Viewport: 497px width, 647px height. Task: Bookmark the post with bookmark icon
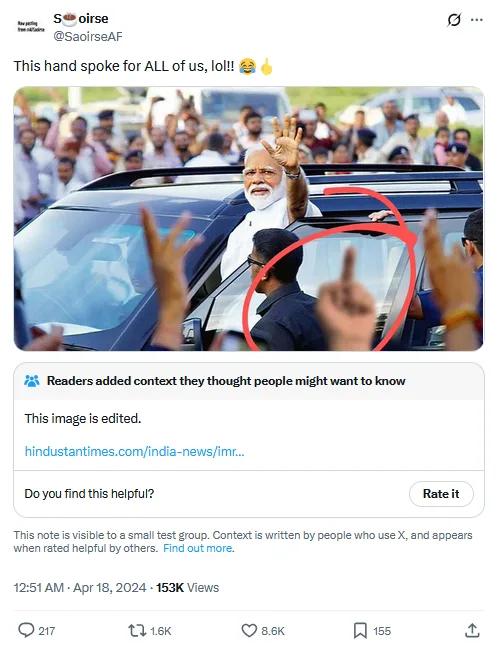[360, 630]
